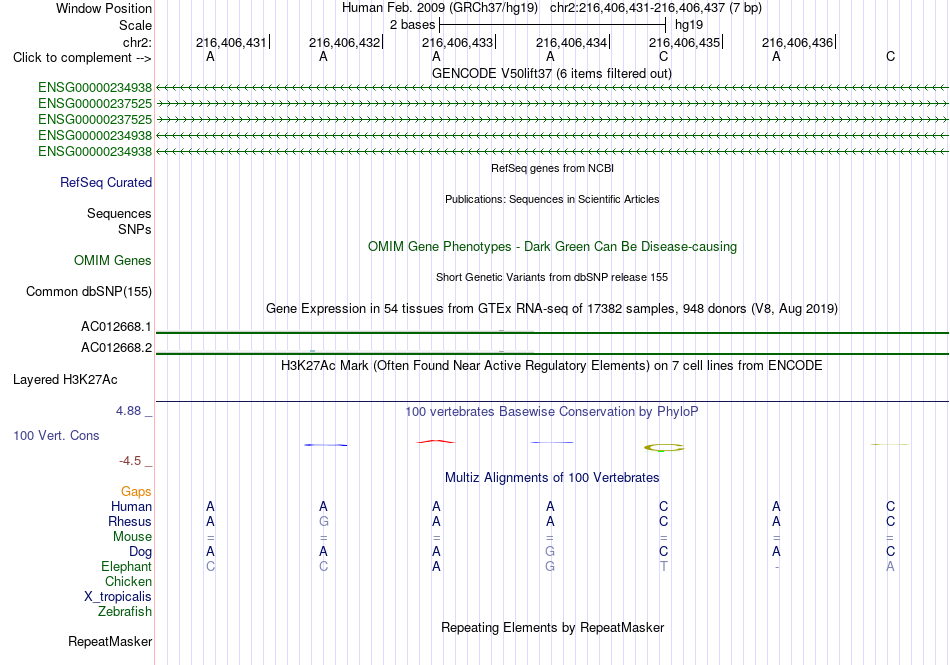Viewport: 950px width, 665px height.
Task: Click the 'Click to complement -->' label
Action: click(x=82, y=58)
